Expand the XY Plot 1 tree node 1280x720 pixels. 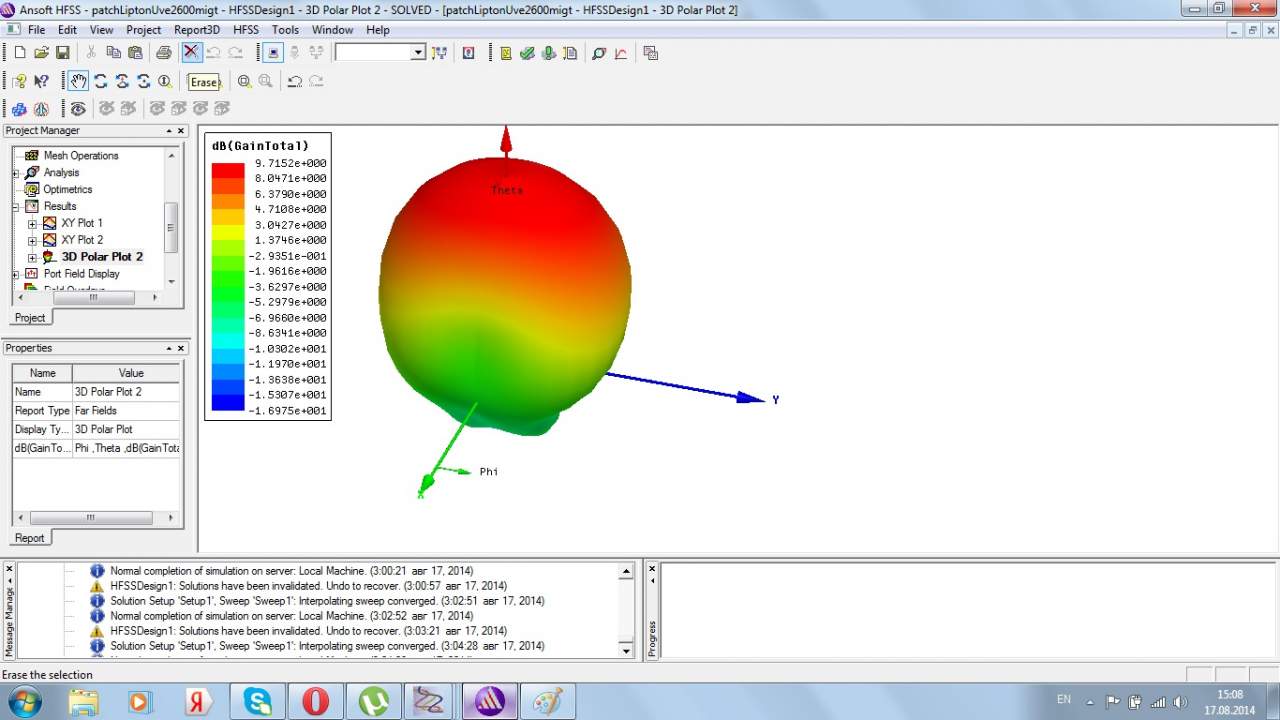(x=32, y=223)
